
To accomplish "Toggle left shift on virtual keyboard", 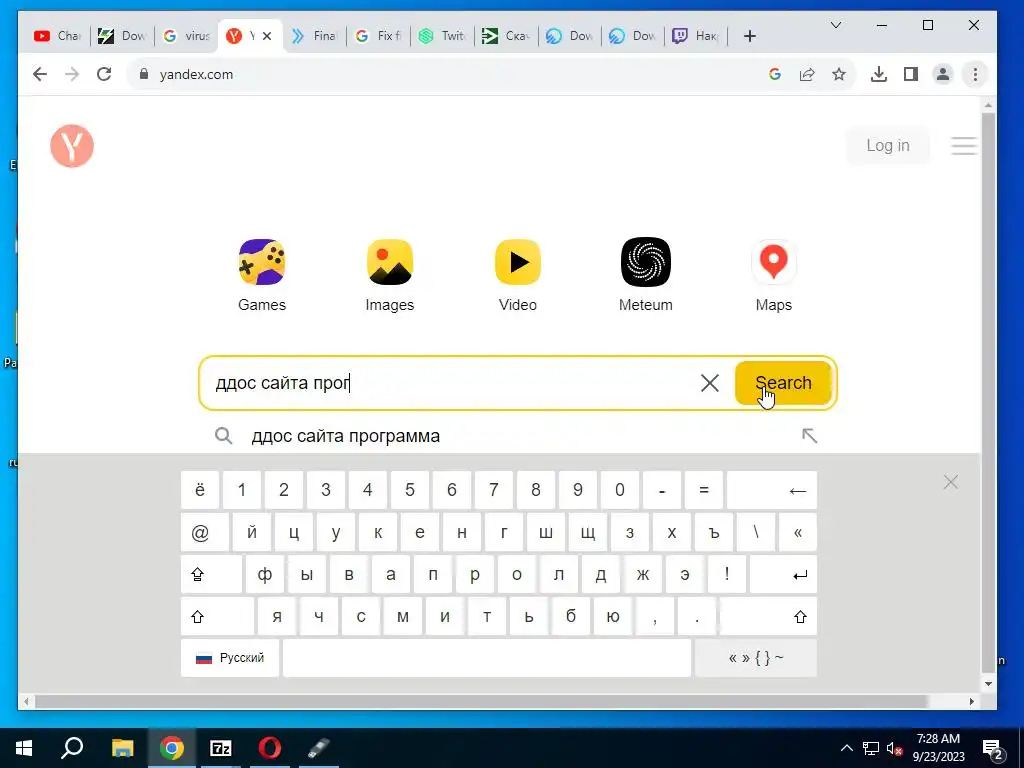I will tap(217, 616).
